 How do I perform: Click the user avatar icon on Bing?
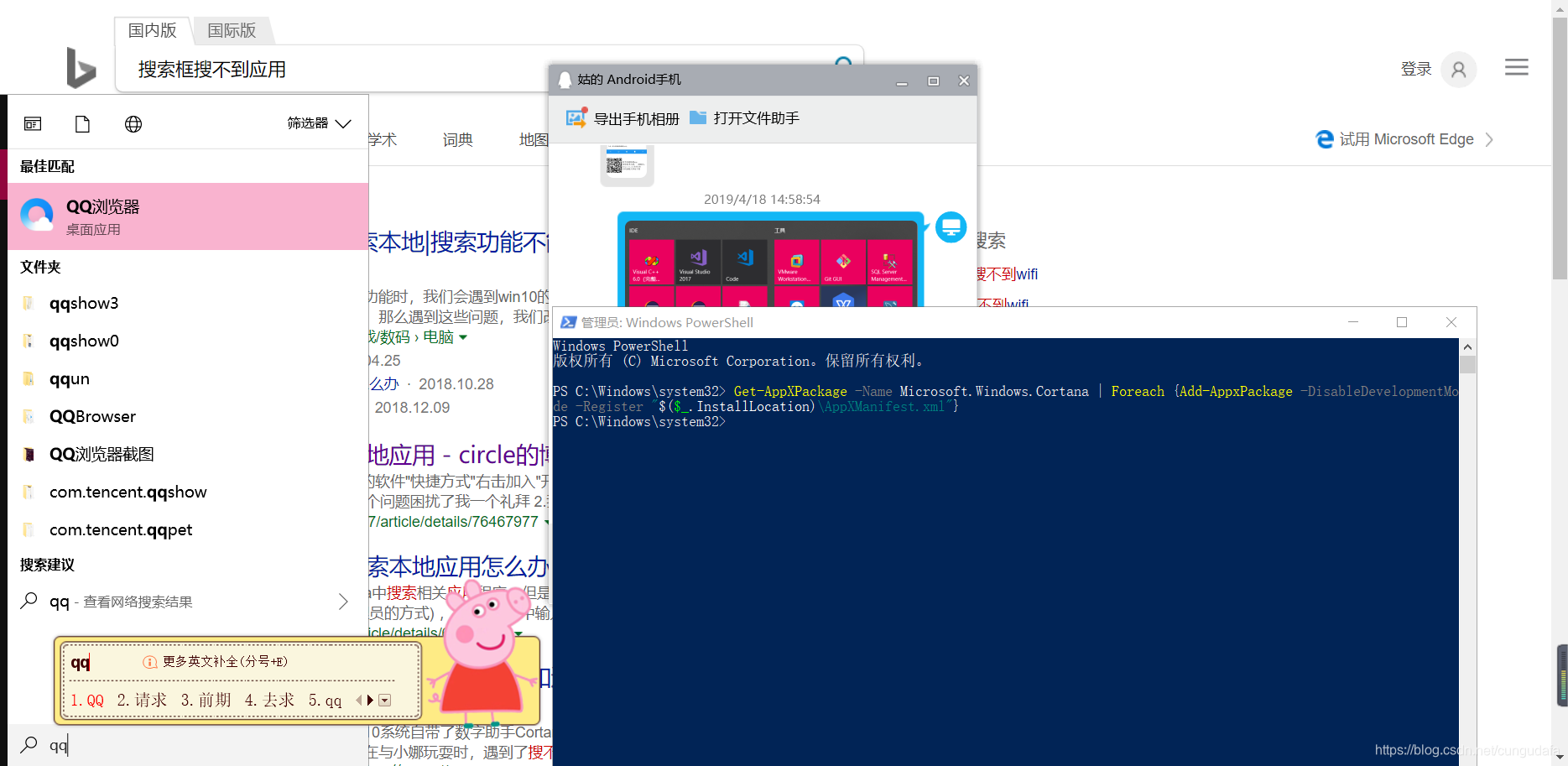pyautogui.click(x=1459, y=69)
